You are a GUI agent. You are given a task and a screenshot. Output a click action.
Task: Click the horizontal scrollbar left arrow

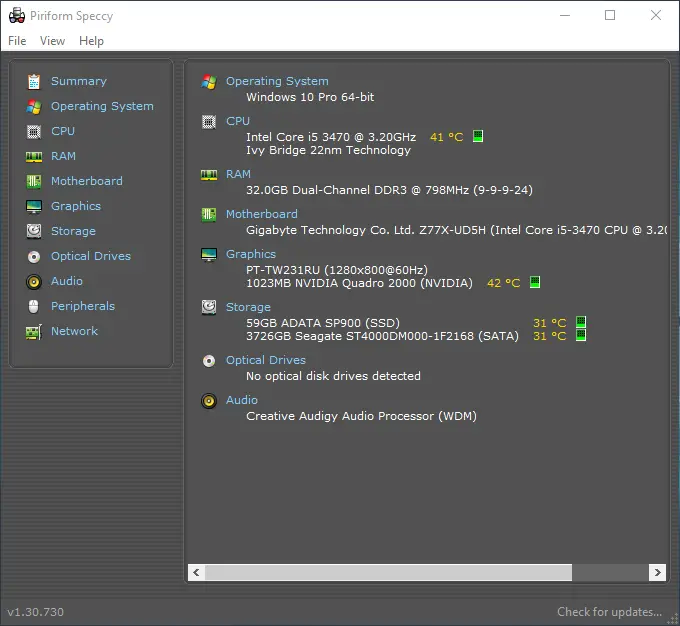point(196,572)
